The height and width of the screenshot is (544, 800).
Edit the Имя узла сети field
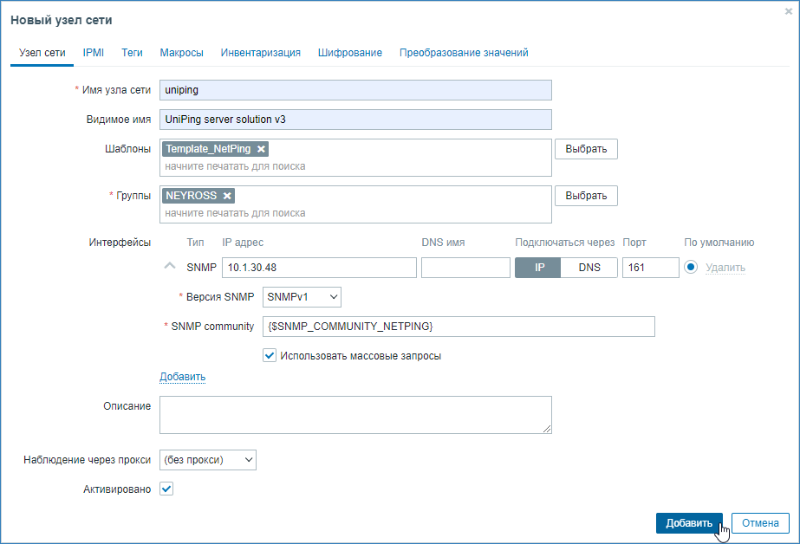pos(355,90)
